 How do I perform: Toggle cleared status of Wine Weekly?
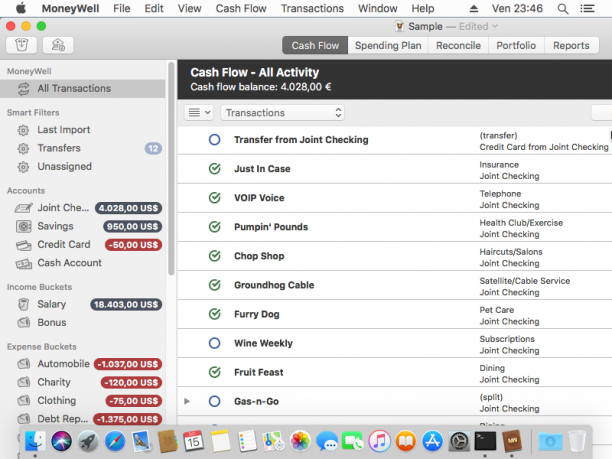pyautogui.click(x=215, y=343)
